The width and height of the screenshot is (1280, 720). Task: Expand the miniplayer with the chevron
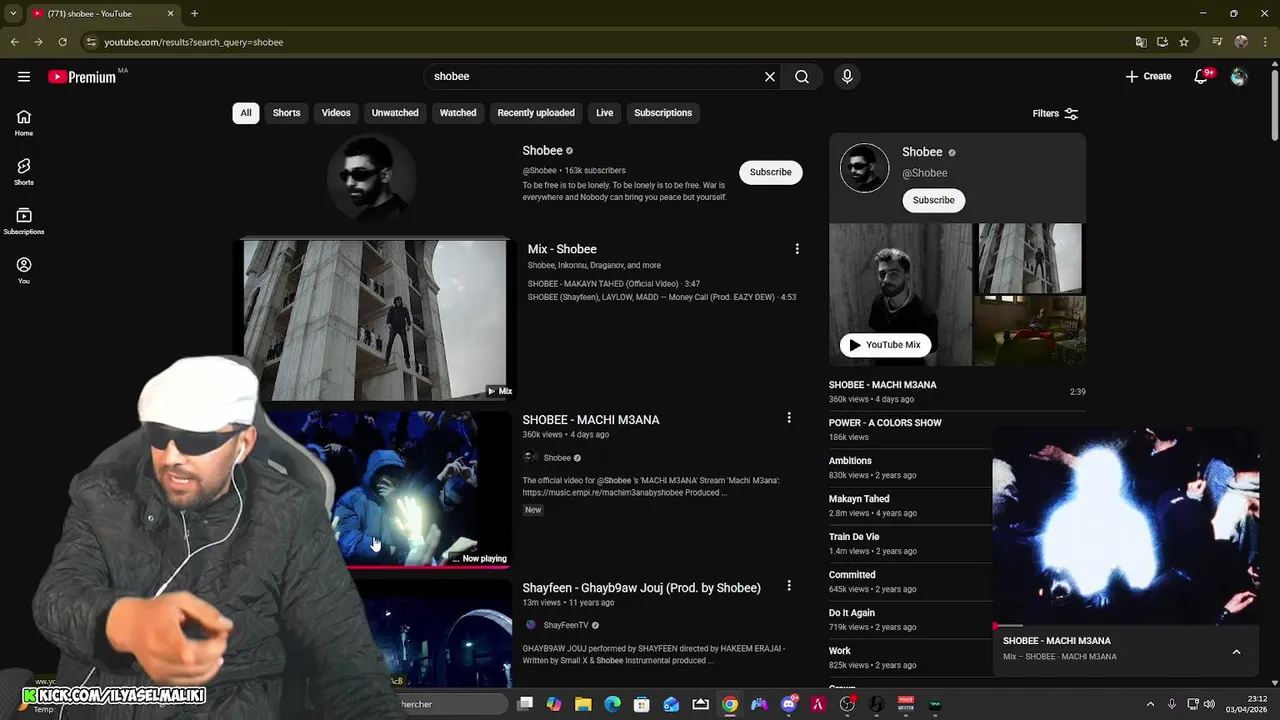(x=1236, y=651)
